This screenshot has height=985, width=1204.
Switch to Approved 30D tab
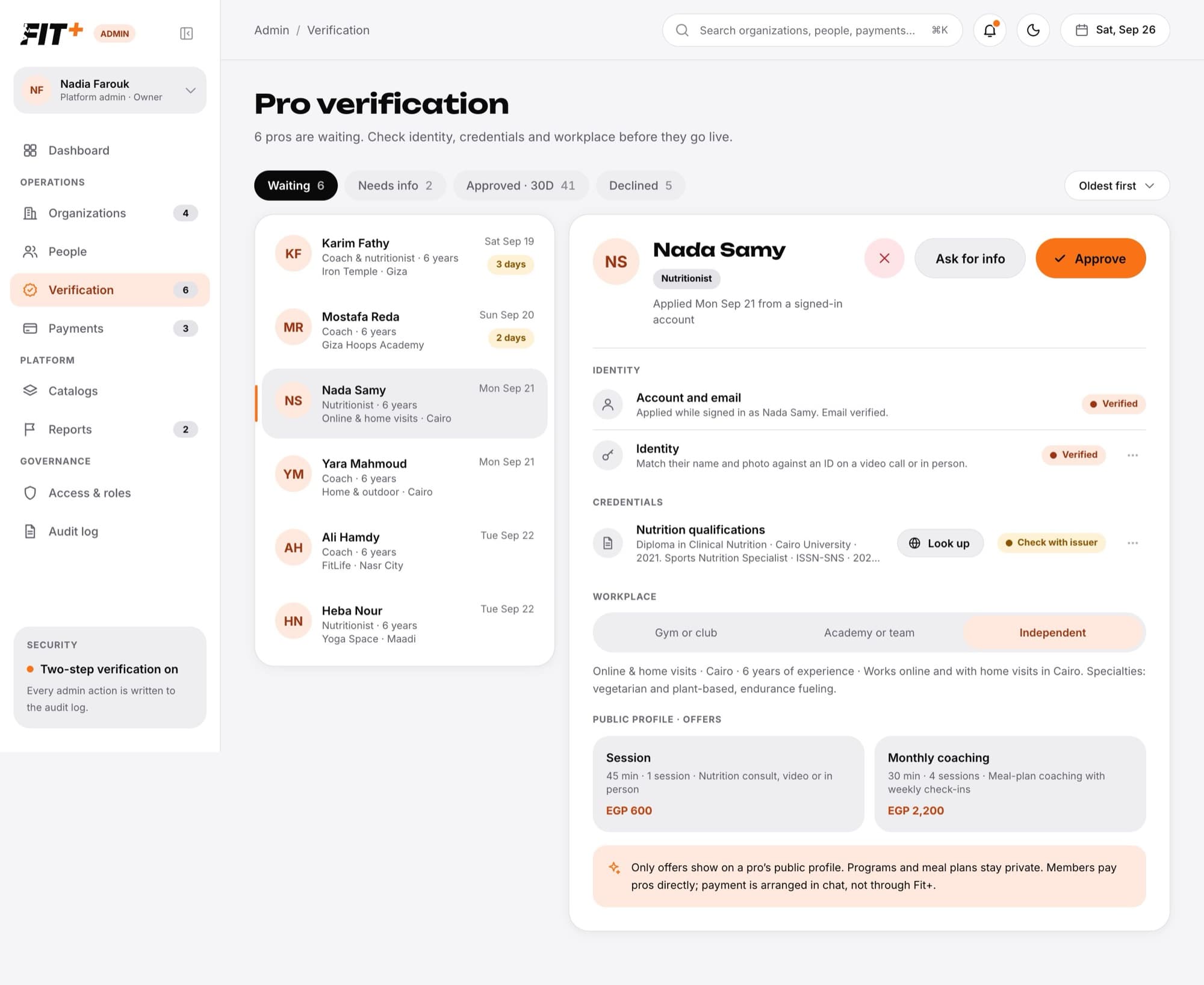tap(520, 185)
